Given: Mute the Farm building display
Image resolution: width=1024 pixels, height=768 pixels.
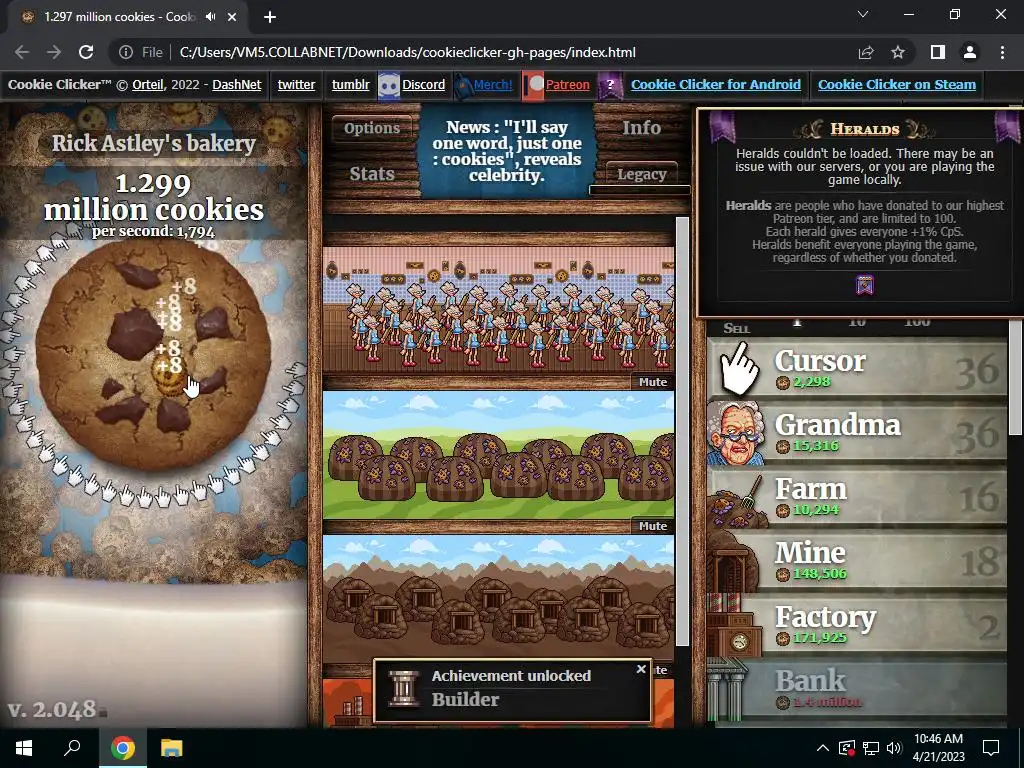Looking at the screenshot, I should click(652, 526).
